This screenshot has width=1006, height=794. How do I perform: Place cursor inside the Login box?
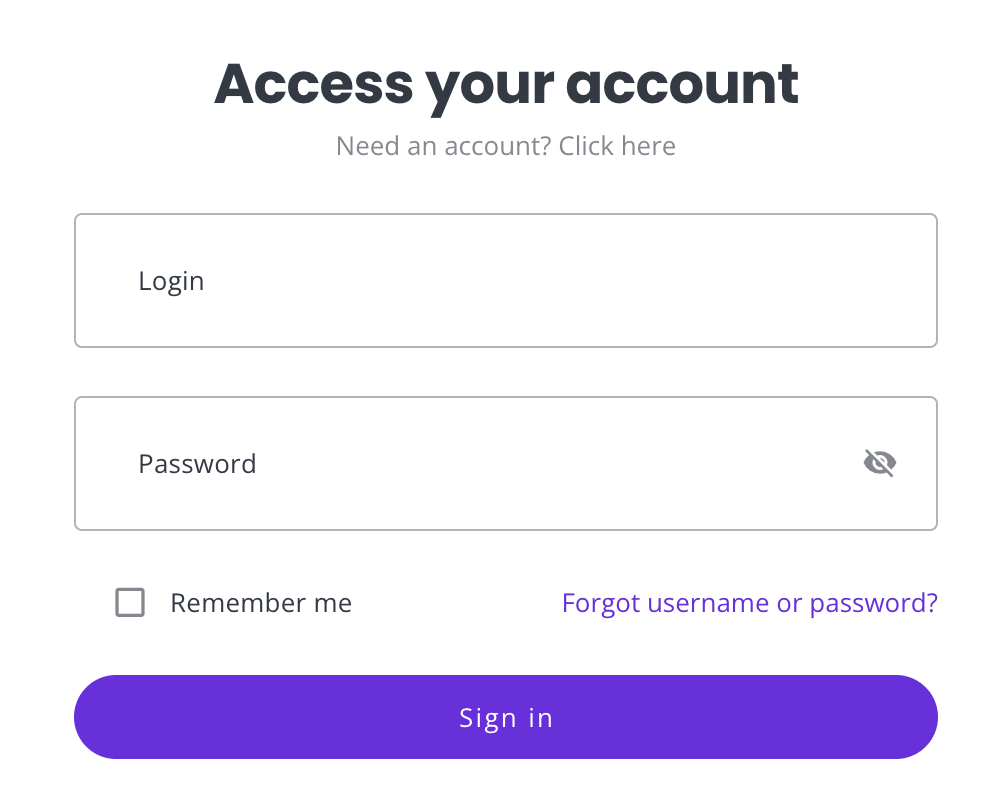tap(506, 280)
